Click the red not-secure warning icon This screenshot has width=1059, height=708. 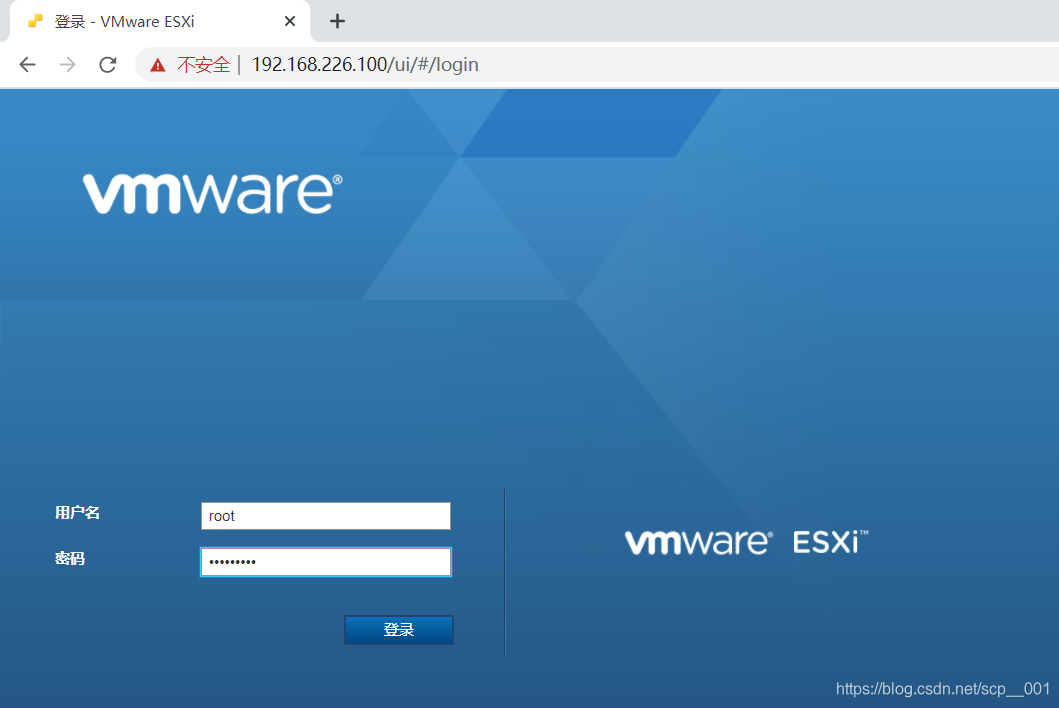pyautogui.click(x=157, y=65)
